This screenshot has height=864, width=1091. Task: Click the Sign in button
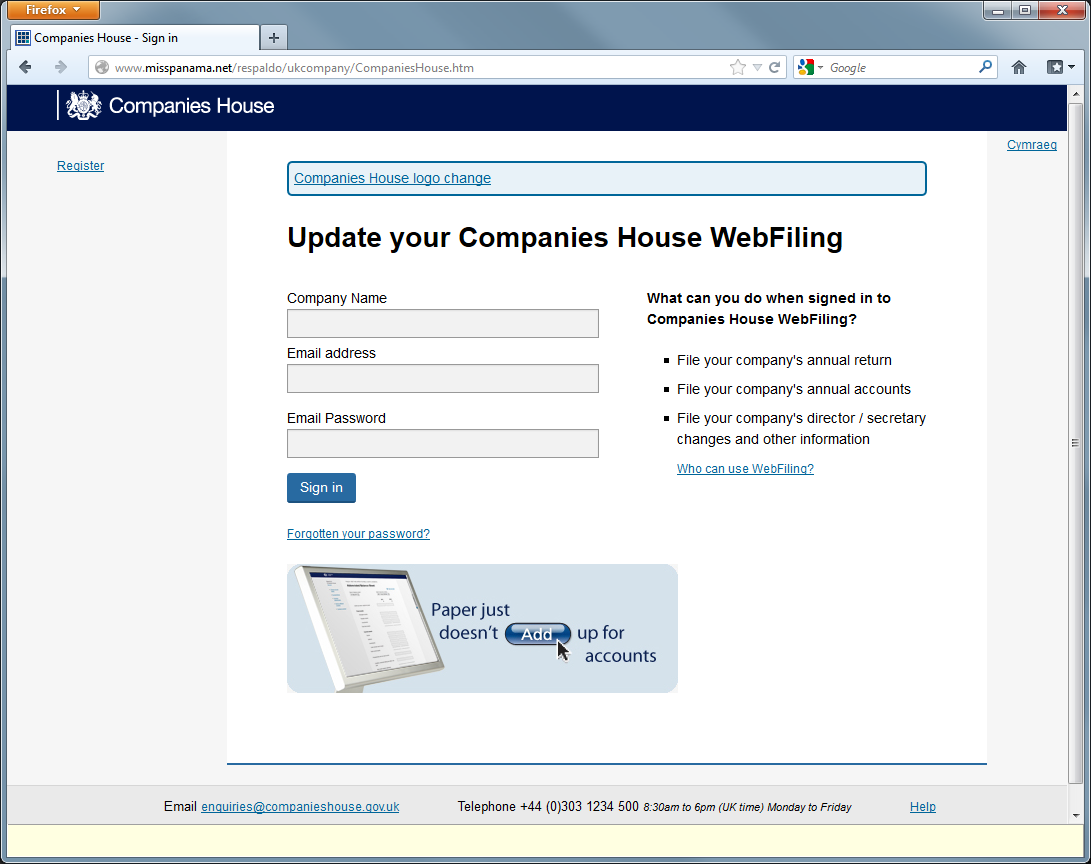point(321,488)
